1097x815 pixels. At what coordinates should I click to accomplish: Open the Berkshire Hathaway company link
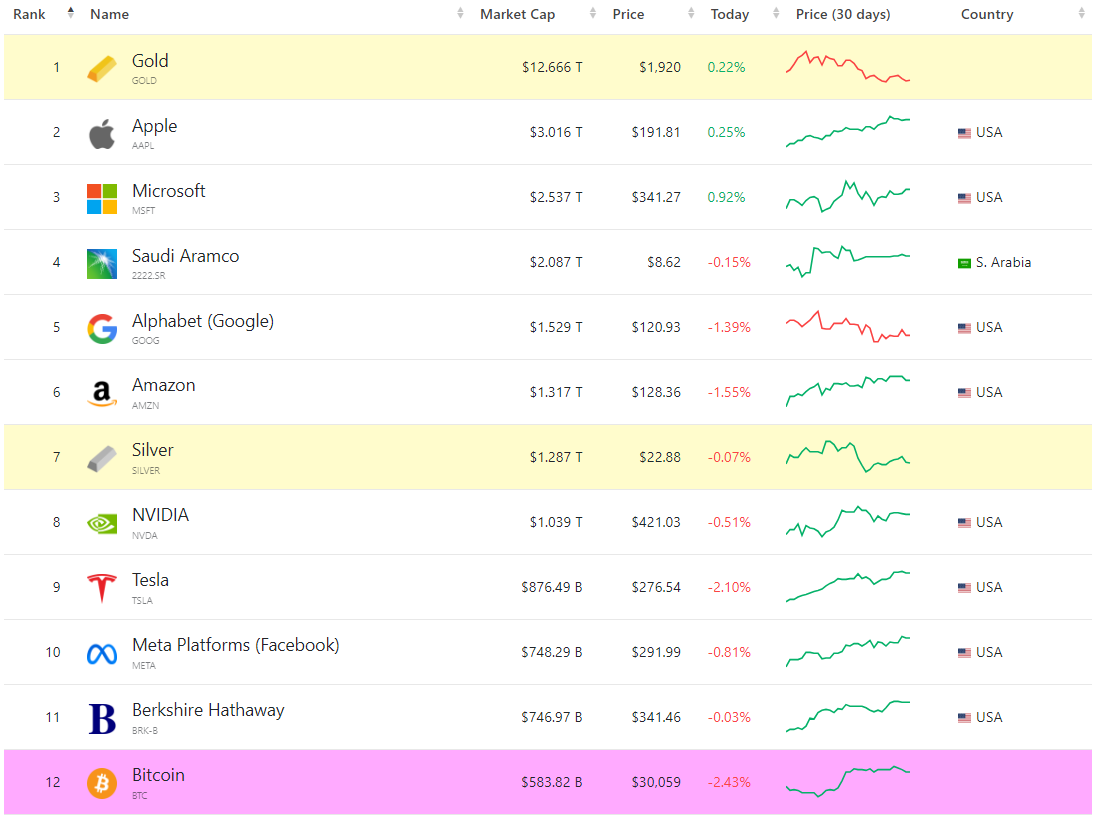[x=208, y=711]
